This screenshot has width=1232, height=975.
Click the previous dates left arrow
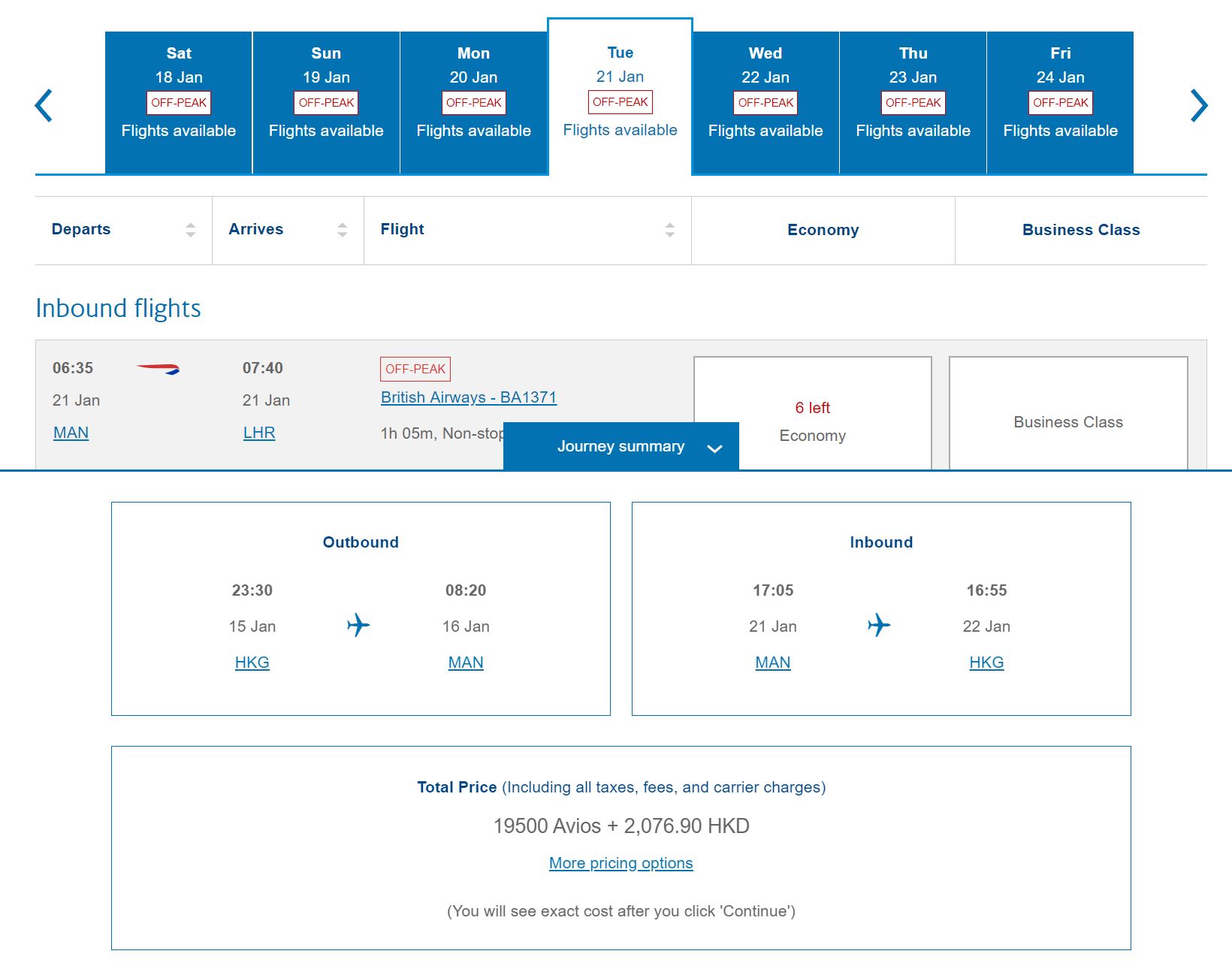click(44, 105)
